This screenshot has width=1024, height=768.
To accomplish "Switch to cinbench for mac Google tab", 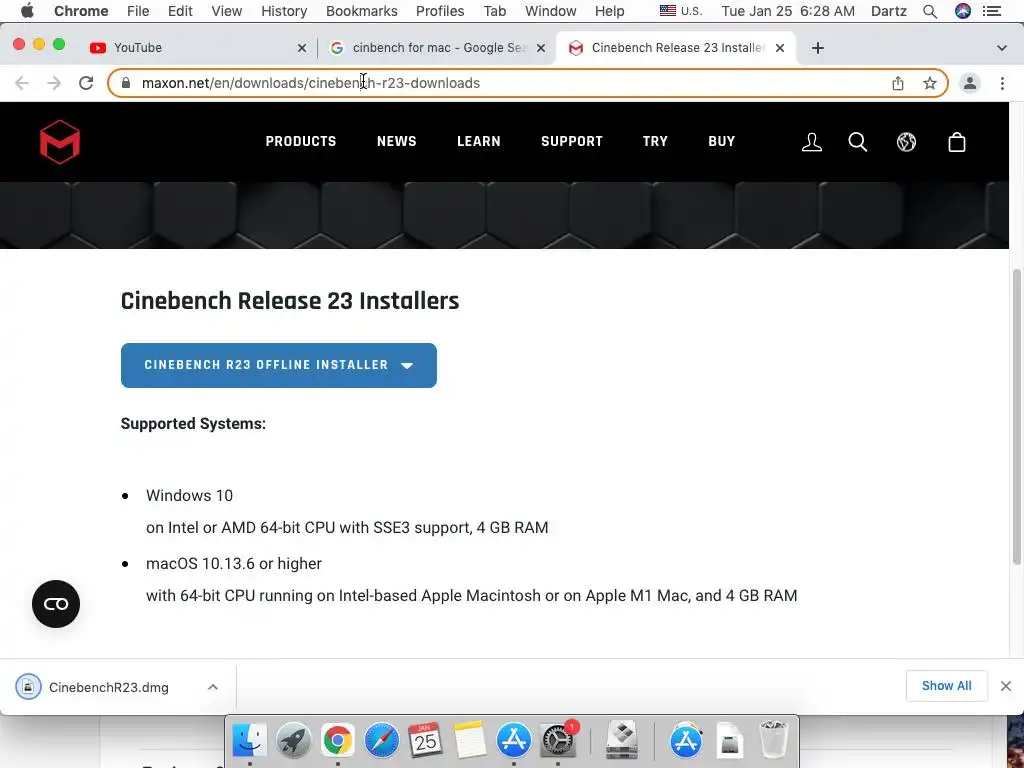I will pos(438,48).
